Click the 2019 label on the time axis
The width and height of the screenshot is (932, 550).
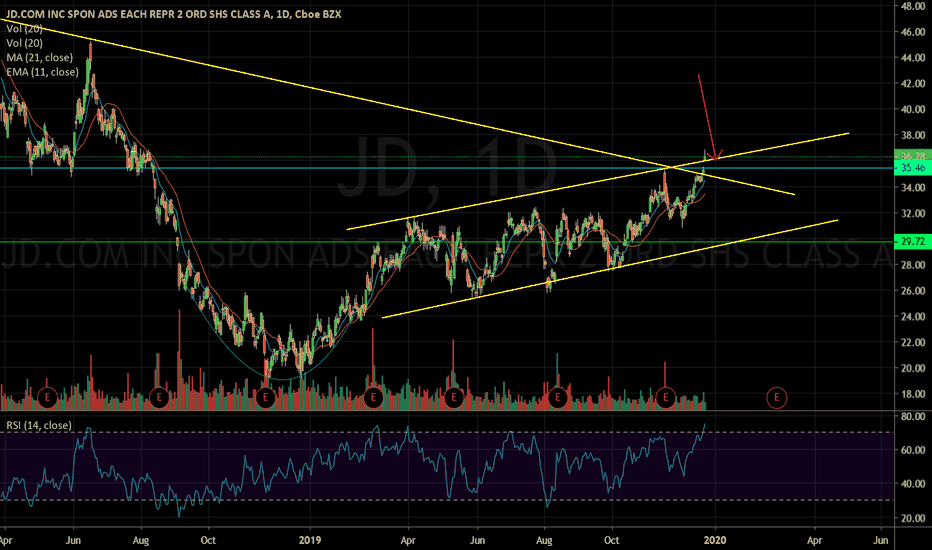[310, 540]
